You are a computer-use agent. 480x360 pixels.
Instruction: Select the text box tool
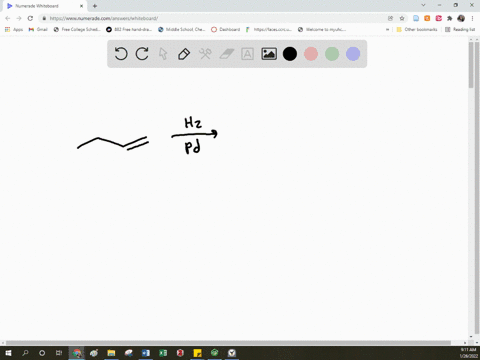[x=247, y=54]
